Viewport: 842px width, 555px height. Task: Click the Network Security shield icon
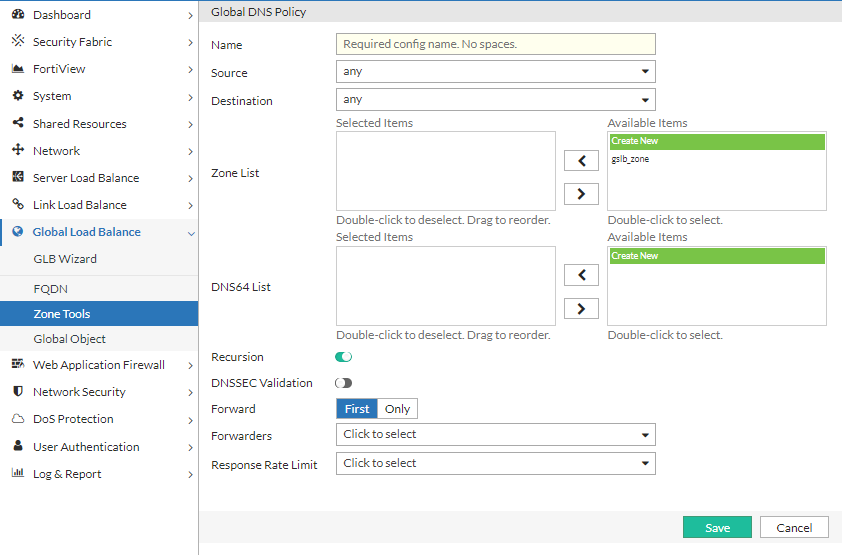[17, 392]
